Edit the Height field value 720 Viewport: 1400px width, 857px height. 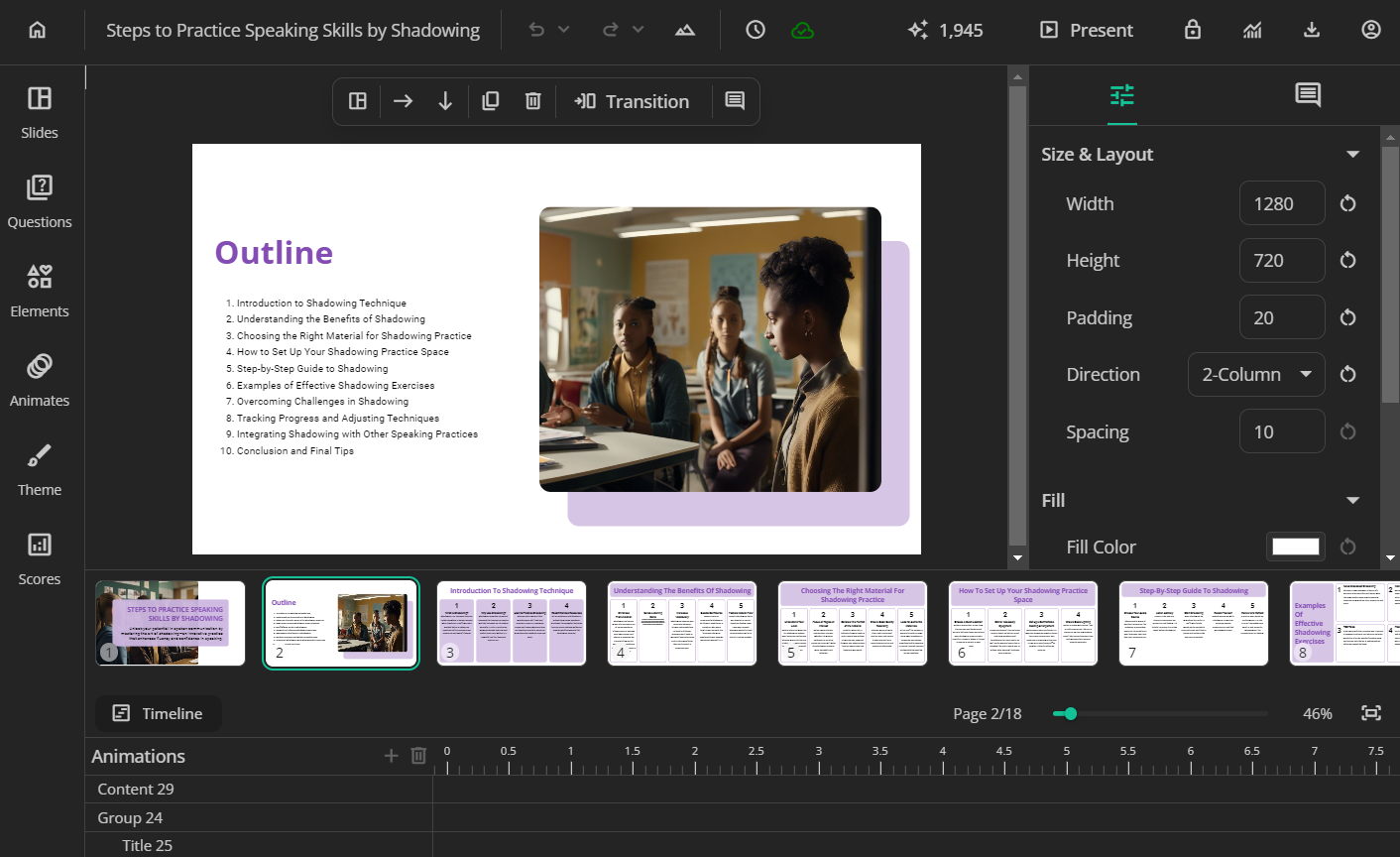click(x=1282, y=260)
